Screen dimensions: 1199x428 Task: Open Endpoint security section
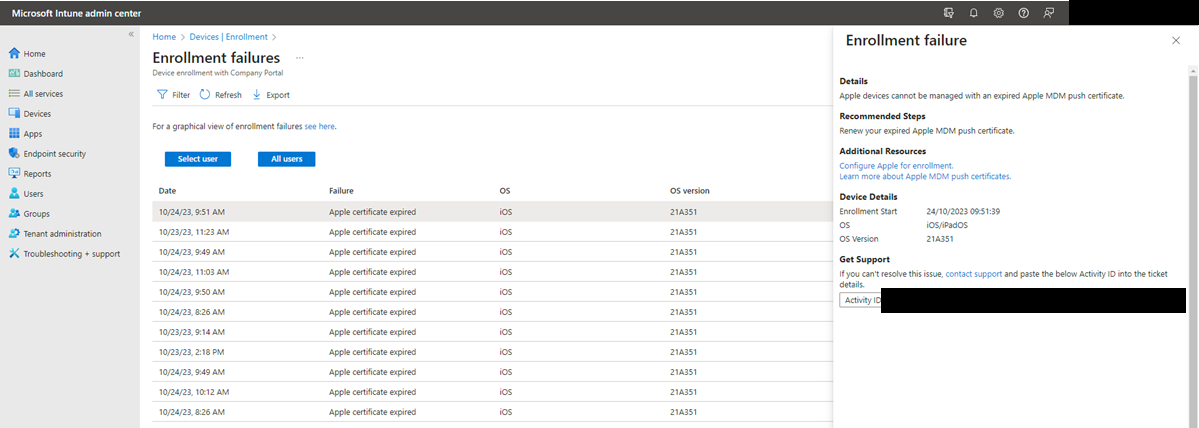pyautogui.click(x=54, y=154)
